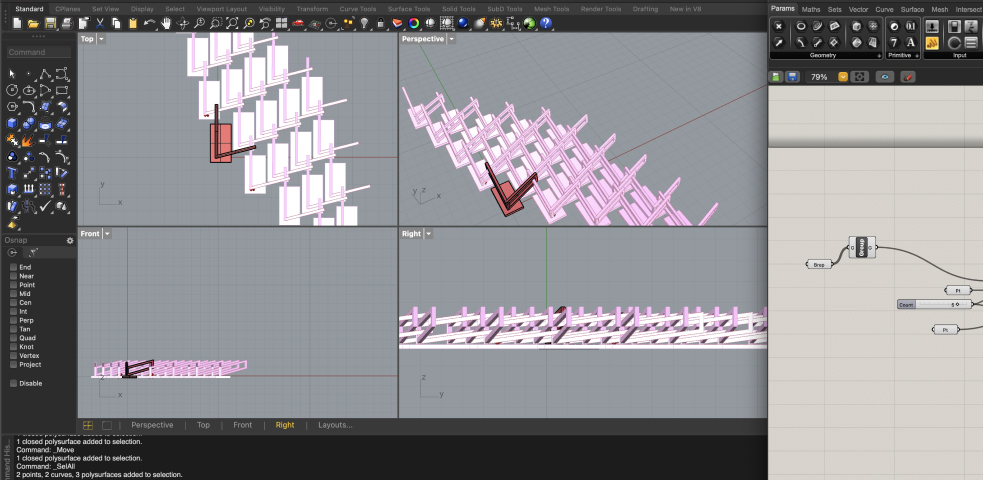Click the Grasshopper preview eye icon

[x=885, y=77]
